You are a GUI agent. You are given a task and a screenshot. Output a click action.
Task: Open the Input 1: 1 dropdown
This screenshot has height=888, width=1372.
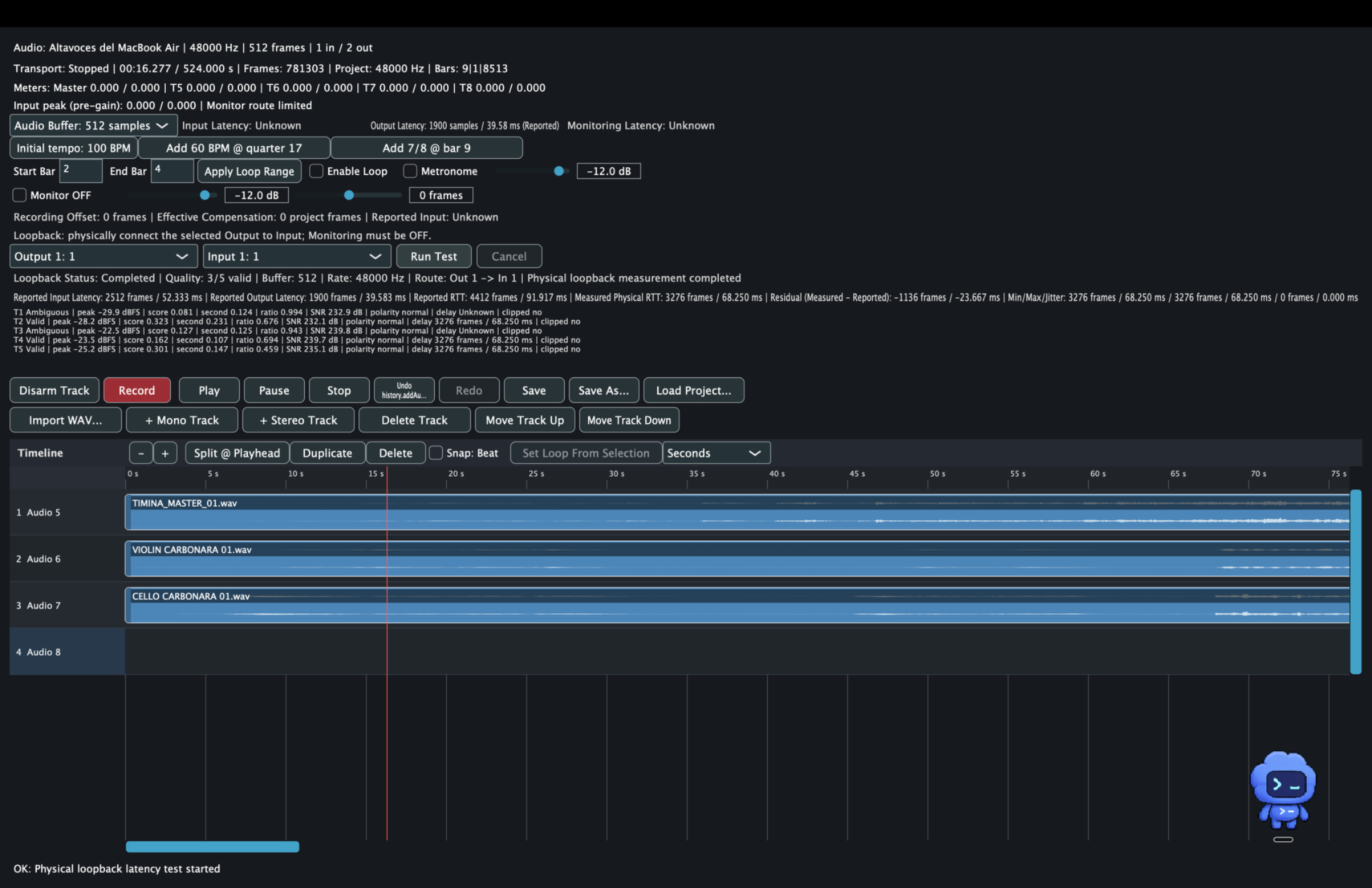click(x=297, y=256)
